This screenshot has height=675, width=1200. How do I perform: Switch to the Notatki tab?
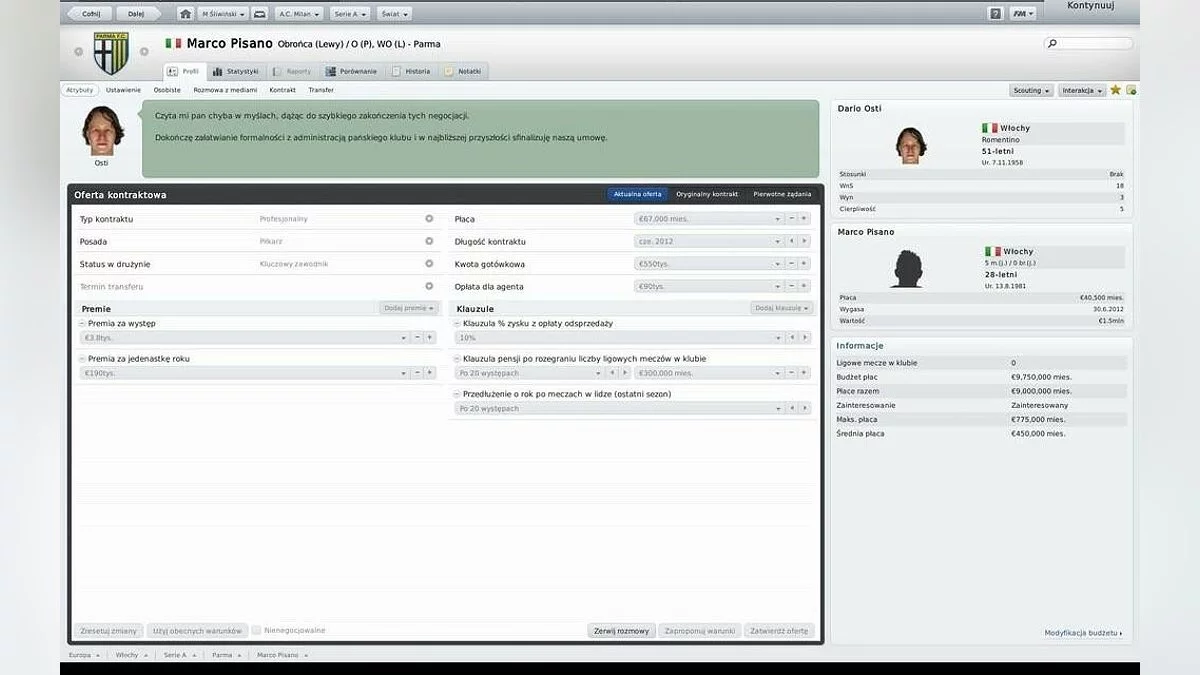click(x=463, y=72)
